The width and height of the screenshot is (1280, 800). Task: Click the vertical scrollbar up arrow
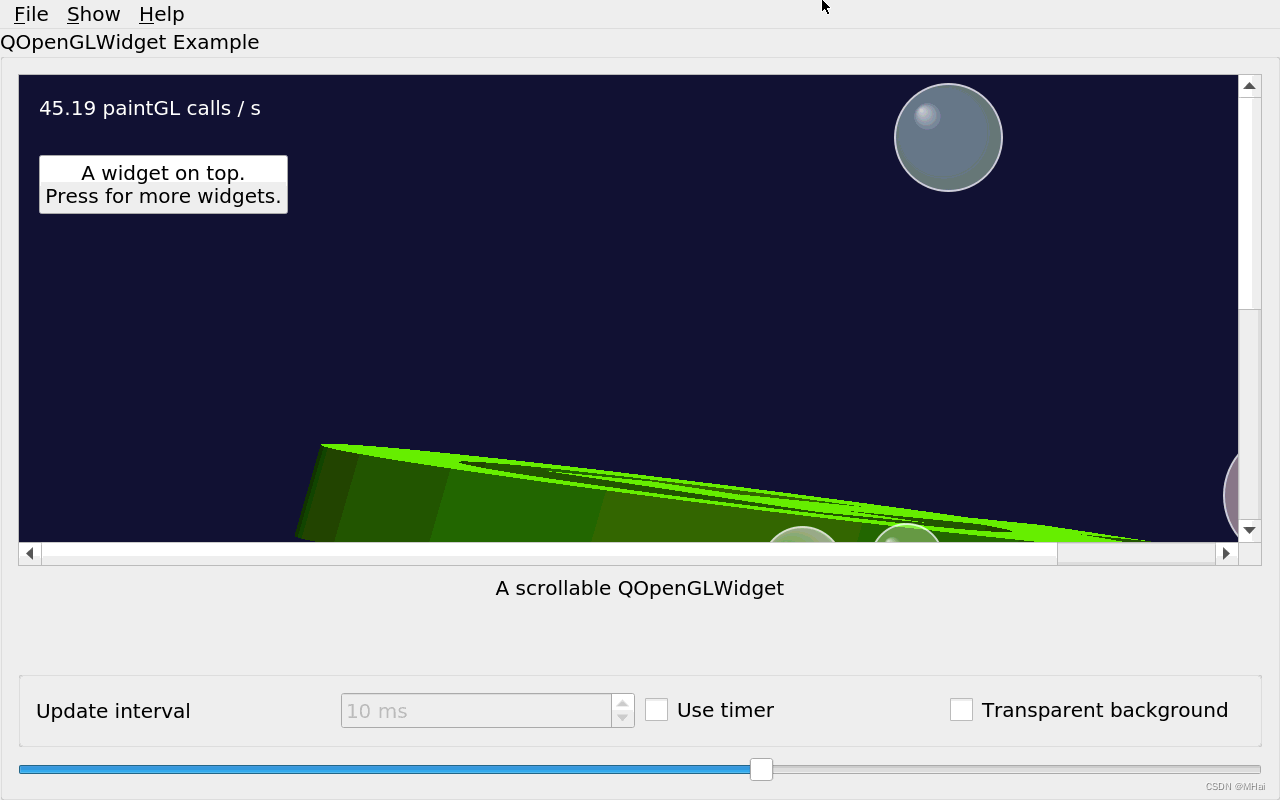(x=1249, y=85)
